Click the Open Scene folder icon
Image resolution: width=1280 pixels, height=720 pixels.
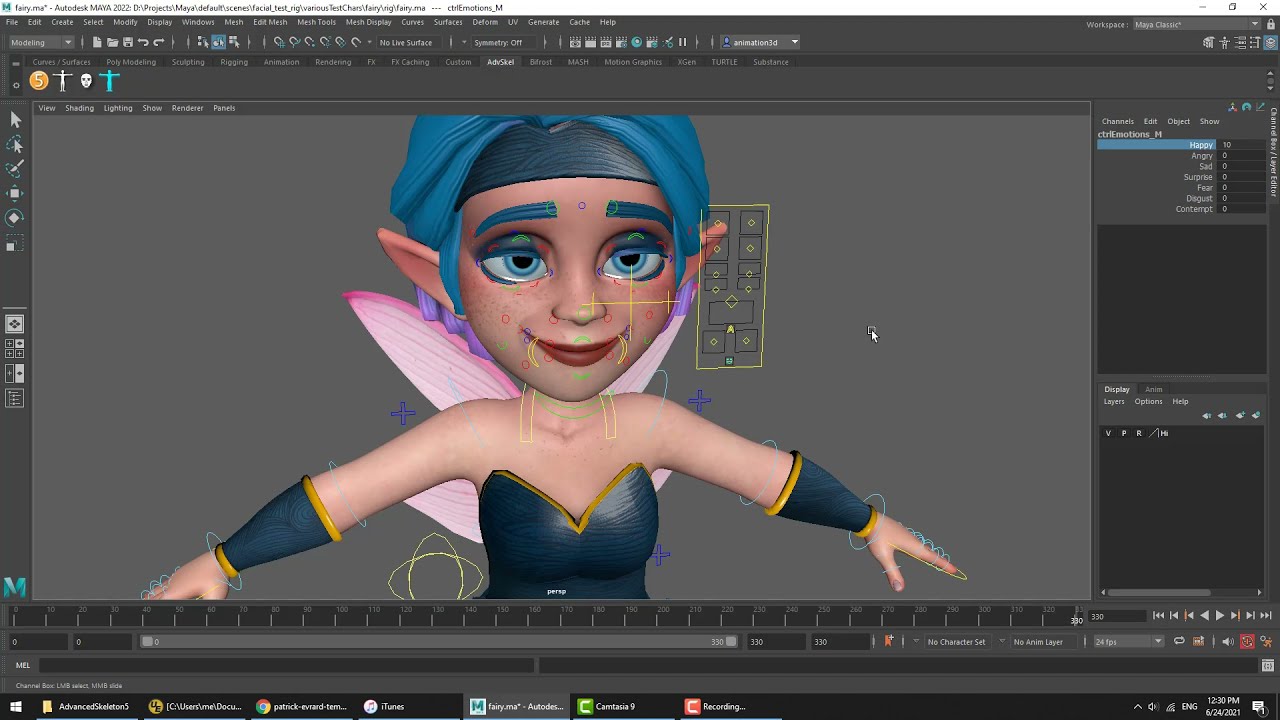[112, 42]
